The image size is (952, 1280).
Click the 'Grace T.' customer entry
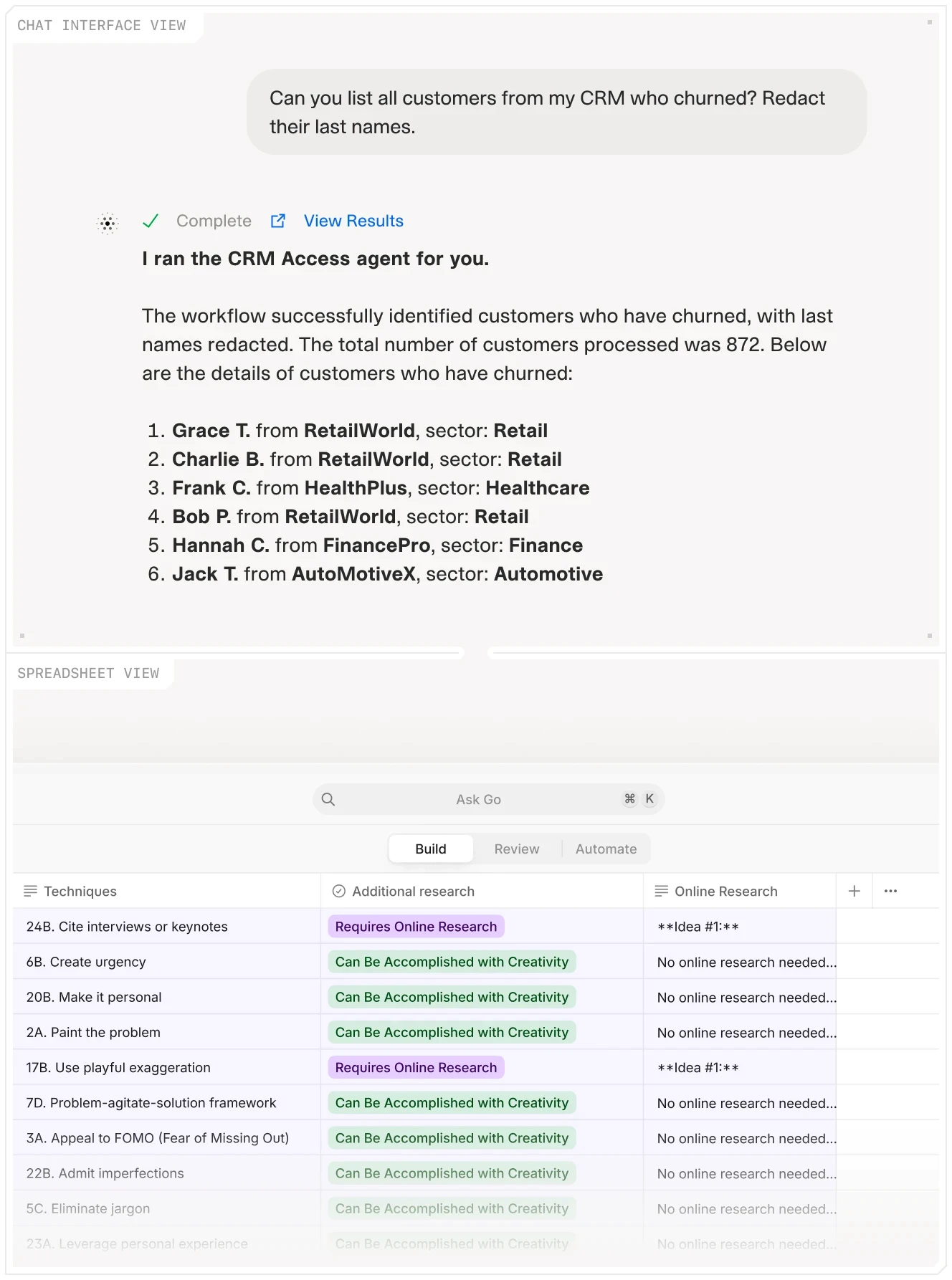click(348, 430)
